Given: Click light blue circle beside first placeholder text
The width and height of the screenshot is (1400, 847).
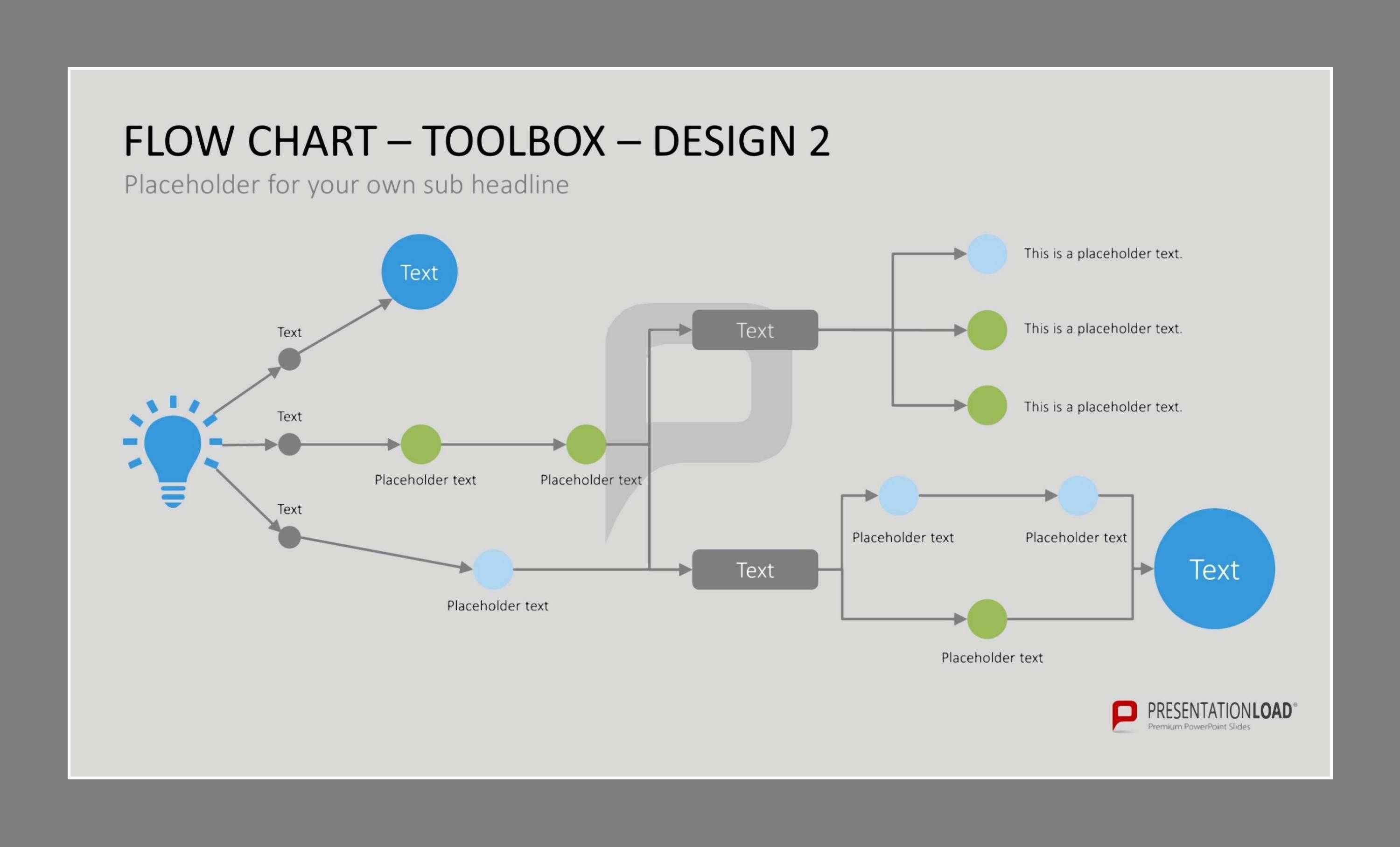Looking at the screenshot, I should tap(987, 254).
